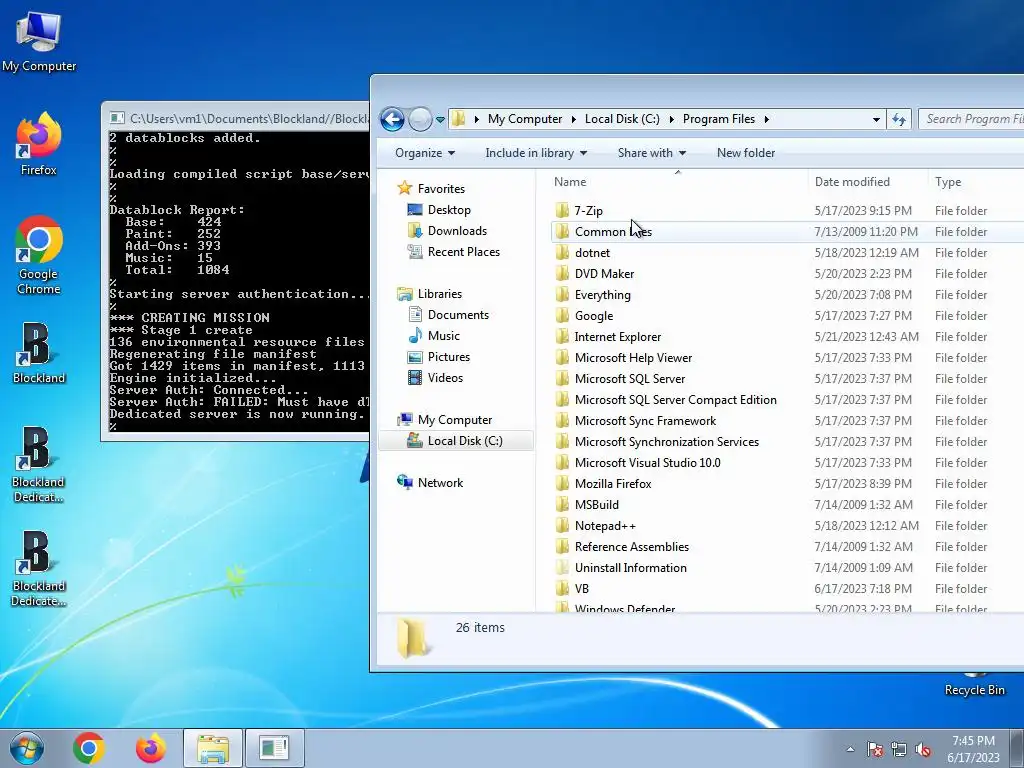Expand arrow after My Computer breadcrumb
This screenshot has height=768, width=1024.
(x=573, y=119)
